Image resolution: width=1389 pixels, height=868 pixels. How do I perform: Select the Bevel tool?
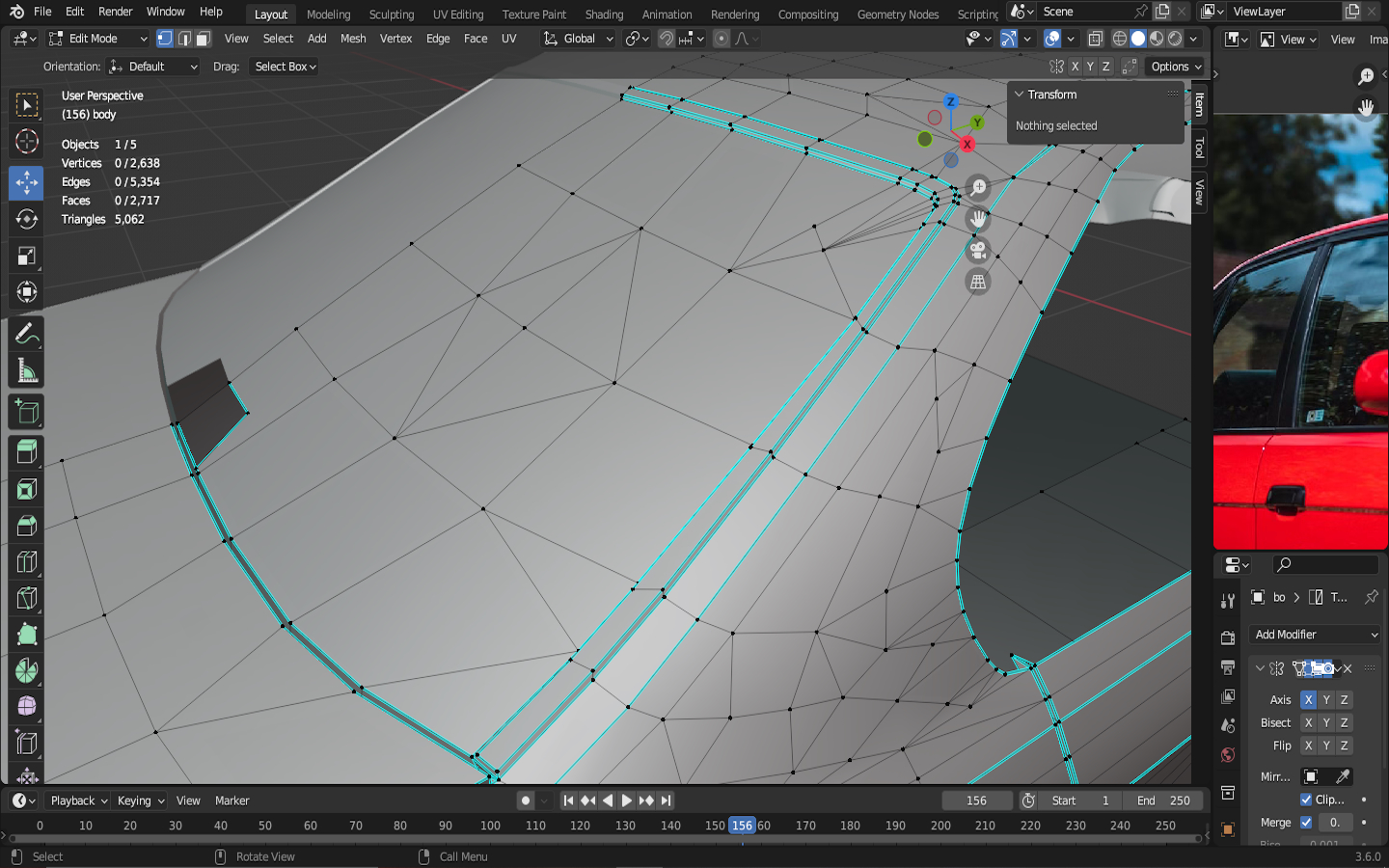(27, 526)
